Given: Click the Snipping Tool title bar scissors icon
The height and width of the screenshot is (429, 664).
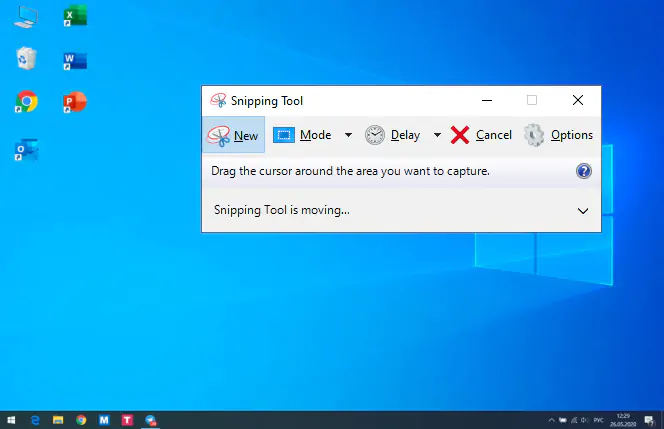Looking at the screenshot, I should (x=219, y=100).
